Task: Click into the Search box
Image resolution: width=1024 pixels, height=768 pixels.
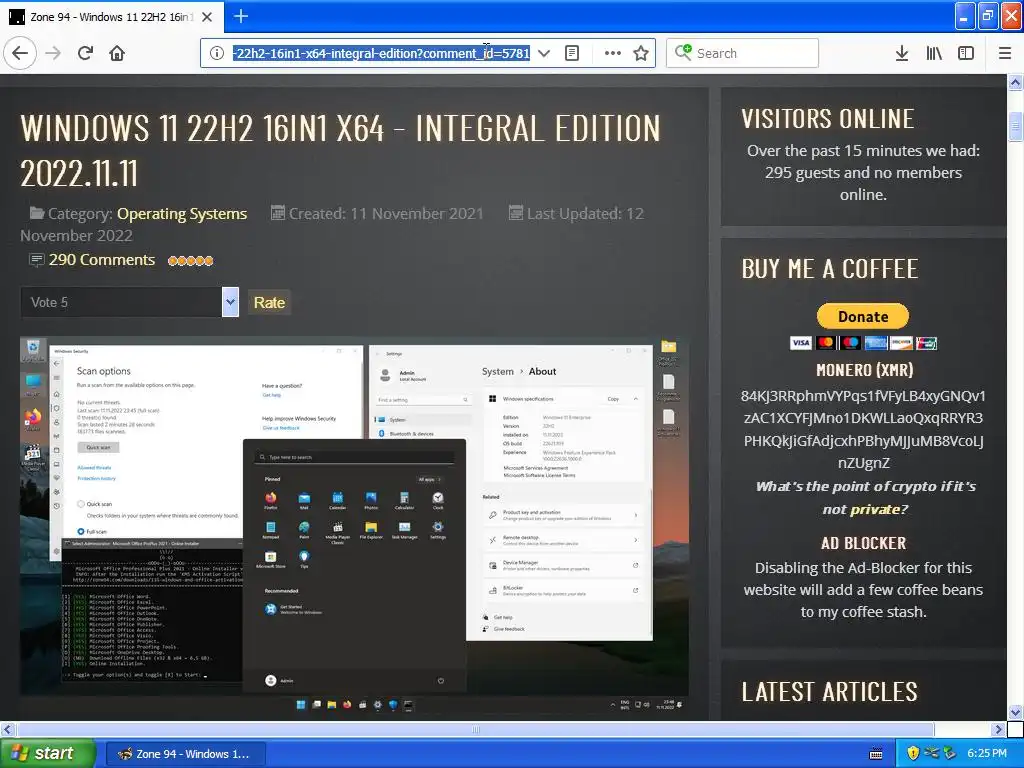Action: click(742, 53)
